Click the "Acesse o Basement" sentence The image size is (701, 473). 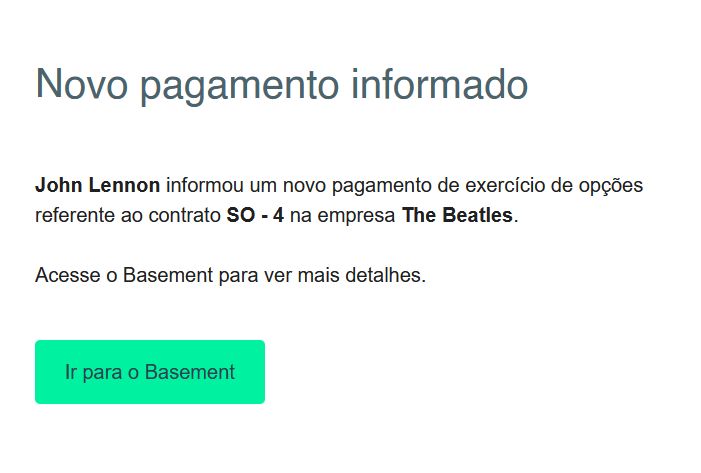coord(230,275)
